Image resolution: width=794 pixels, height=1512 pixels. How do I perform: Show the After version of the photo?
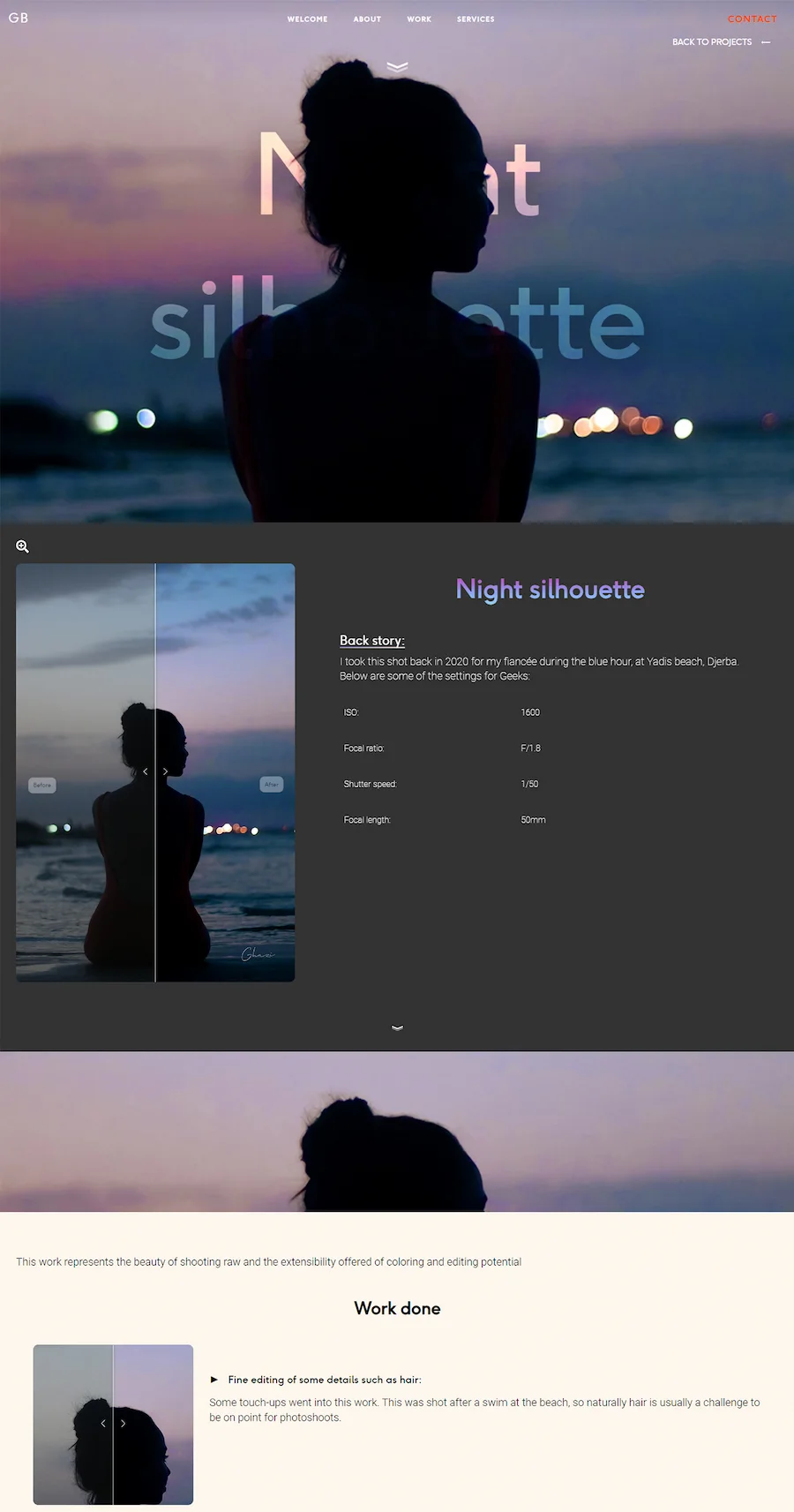click(x=272, y=785)
